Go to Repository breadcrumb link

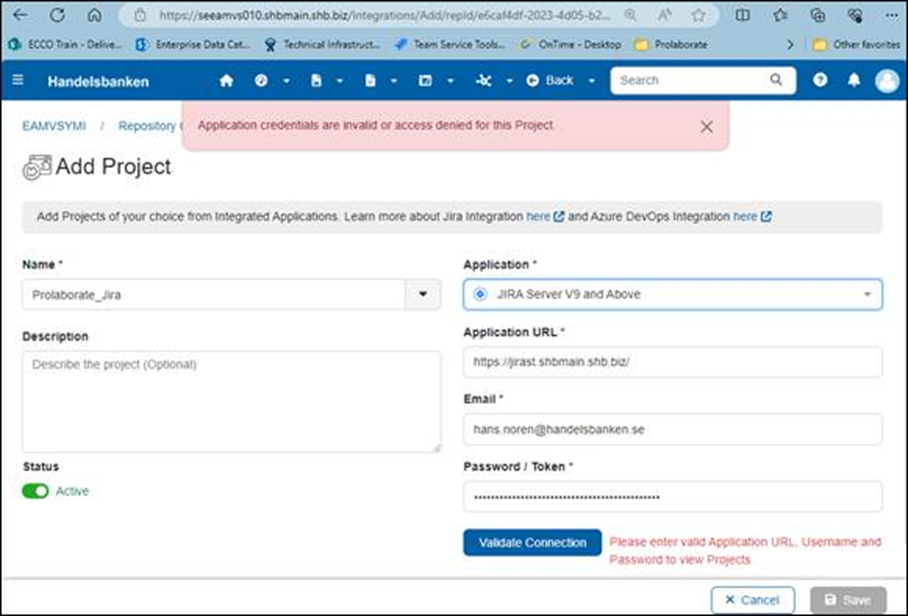[149, 126]
